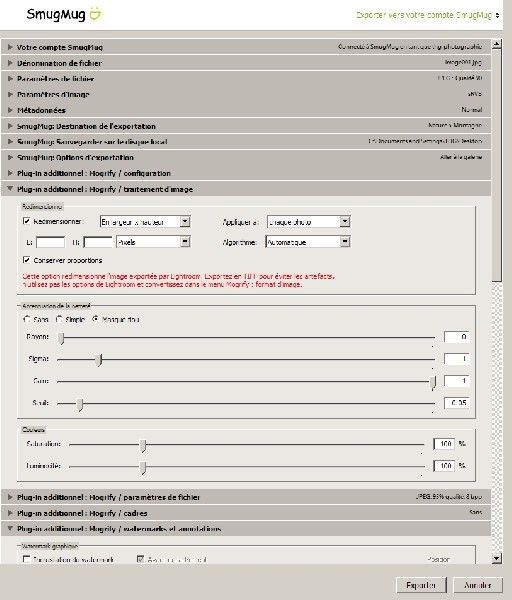Viewport: 512px width, 600px height.
Task: Click the scrollbar down arrow
Action: (x=496, y=559)
